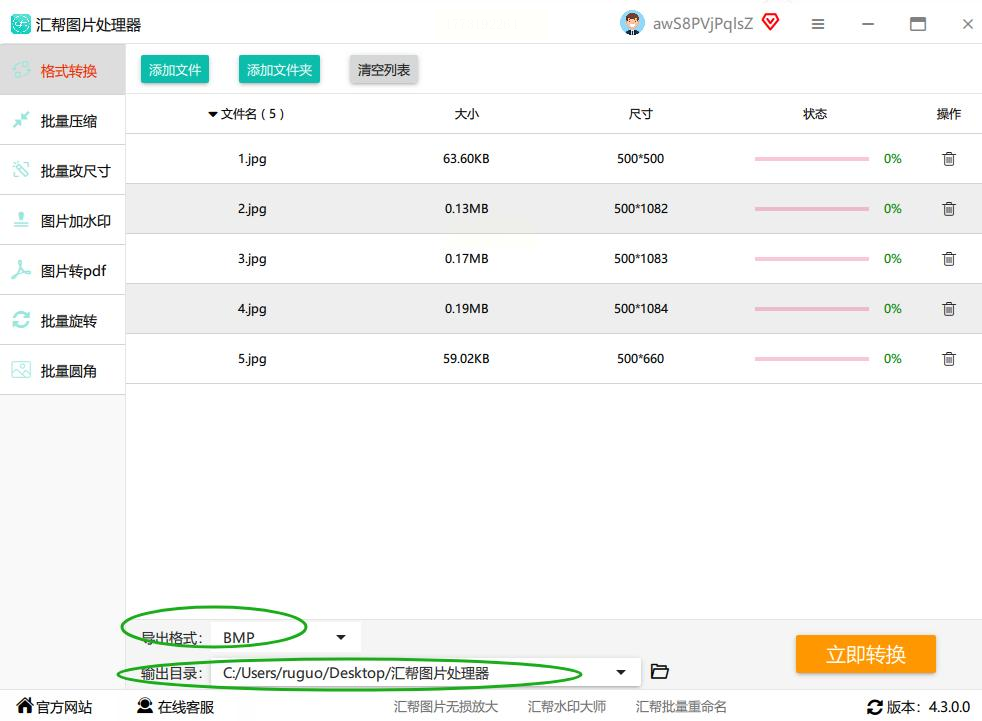Click the output directory path field
Viewport: 982px width, 721px height.
tap(426, 673)
